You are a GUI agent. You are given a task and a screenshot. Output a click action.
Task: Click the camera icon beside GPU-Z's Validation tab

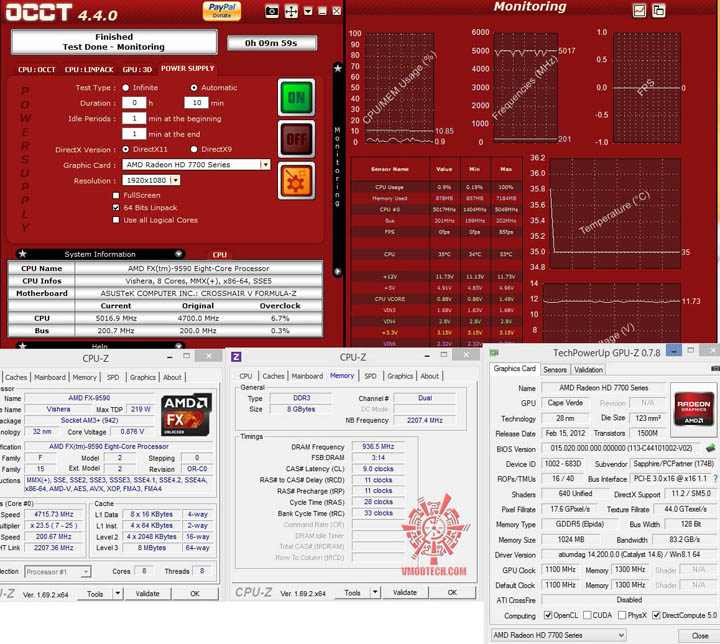pyautogui.click(x=715, y=368)
